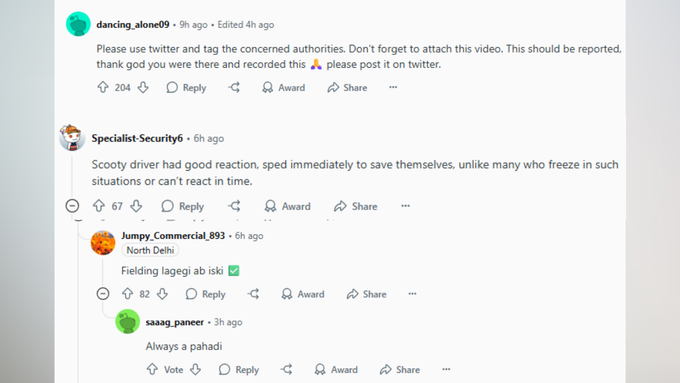Image resolution: width=680 pixels, height=383 pixels.
Task: Open the Jumpy_Commercial_893 username link
Action: click(x=173, y=236)
